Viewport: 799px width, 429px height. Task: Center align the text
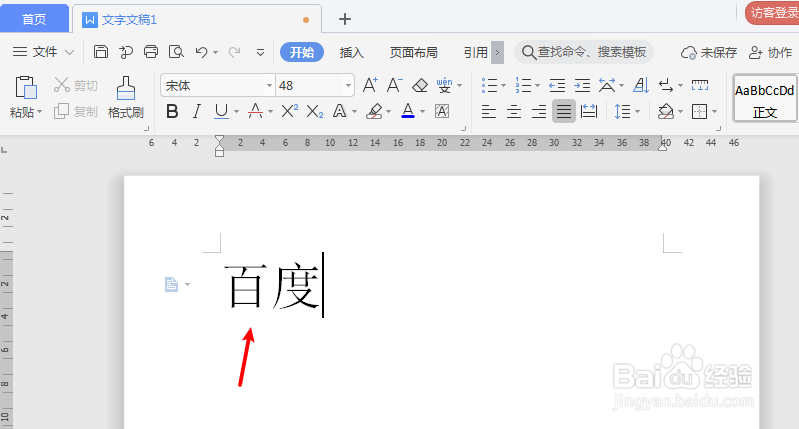click(514, 111)
